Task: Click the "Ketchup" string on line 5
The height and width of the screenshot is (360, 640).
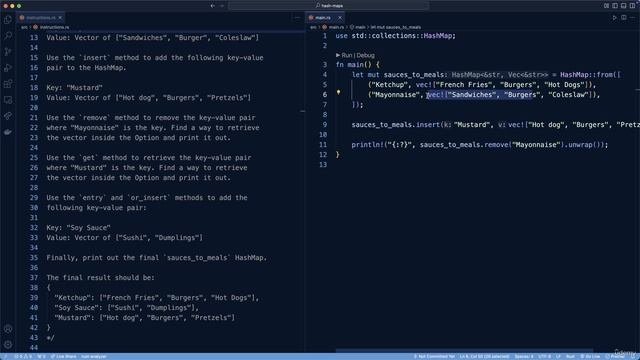Action: [389, 85]
